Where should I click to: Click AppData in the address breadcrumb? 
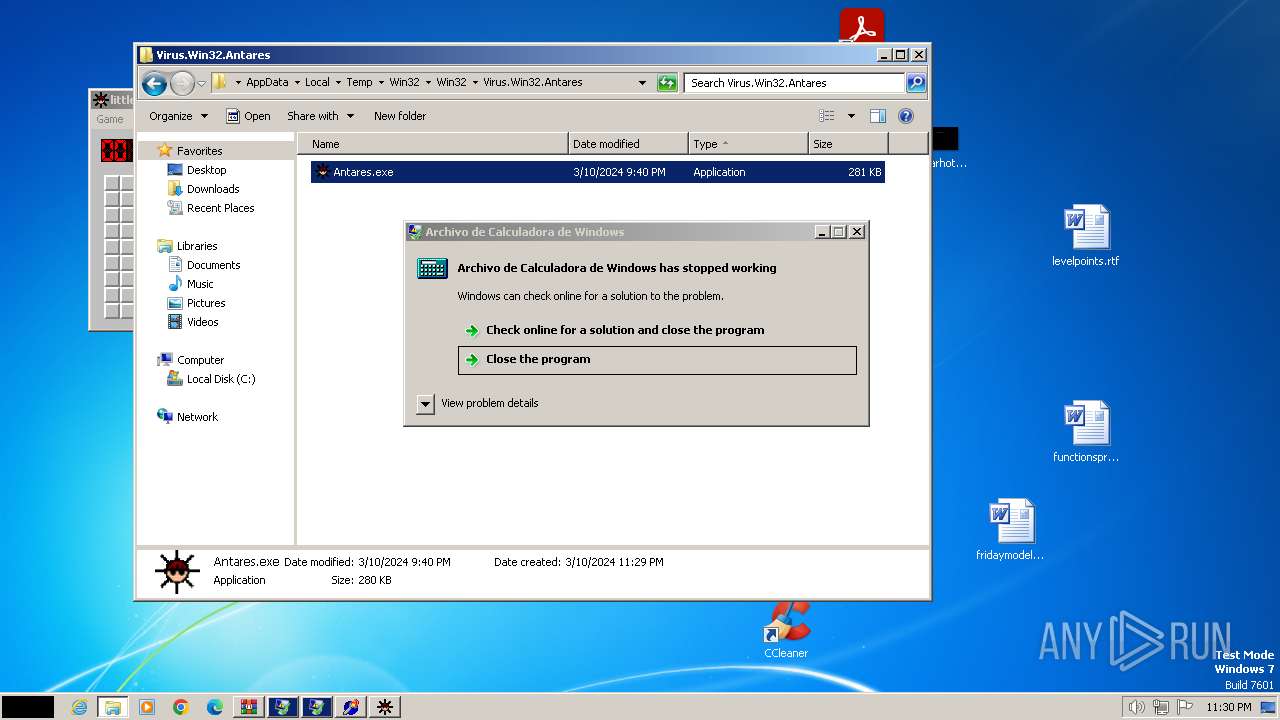pos(267,83)
